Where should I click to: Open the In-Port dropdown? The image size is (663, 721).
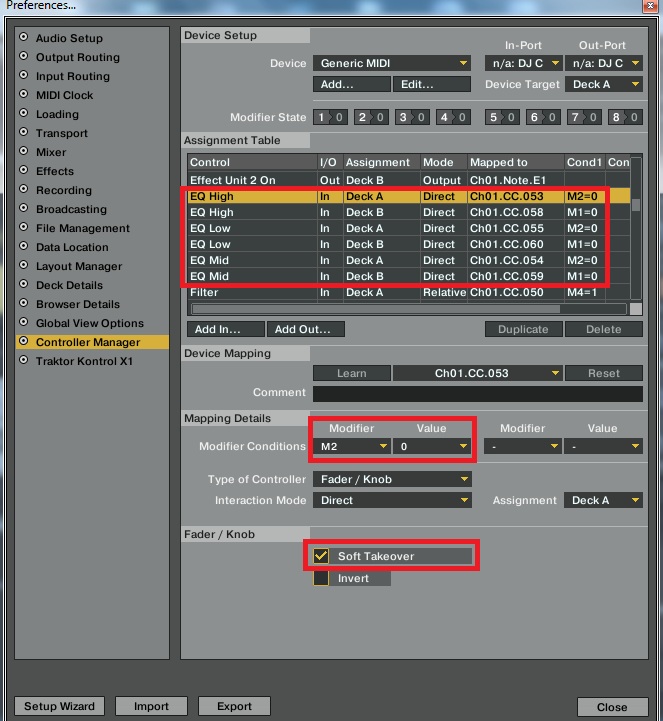click(523, 63)
